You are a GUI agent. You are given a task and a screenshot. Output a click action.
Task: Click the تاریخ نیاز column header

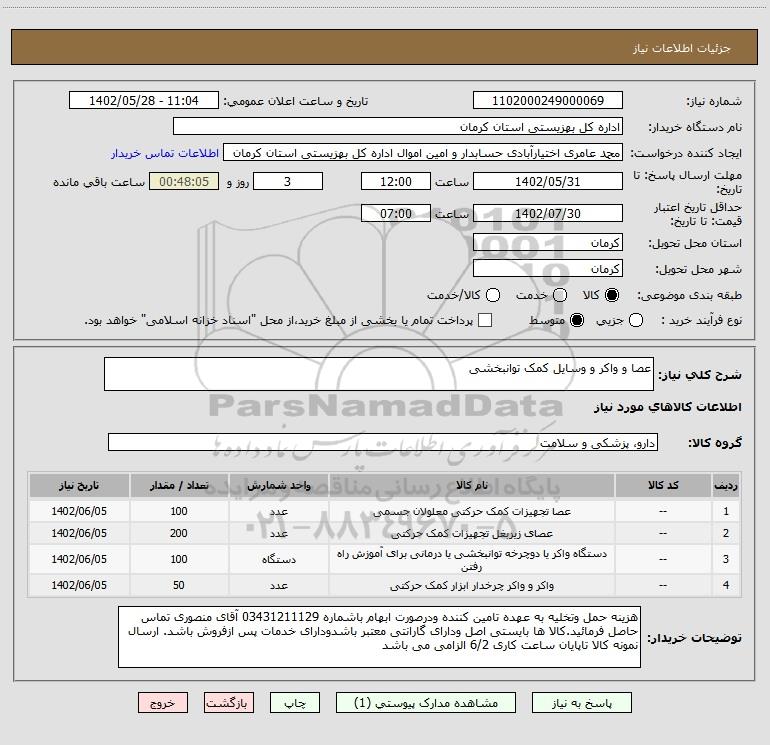(79, 486)
